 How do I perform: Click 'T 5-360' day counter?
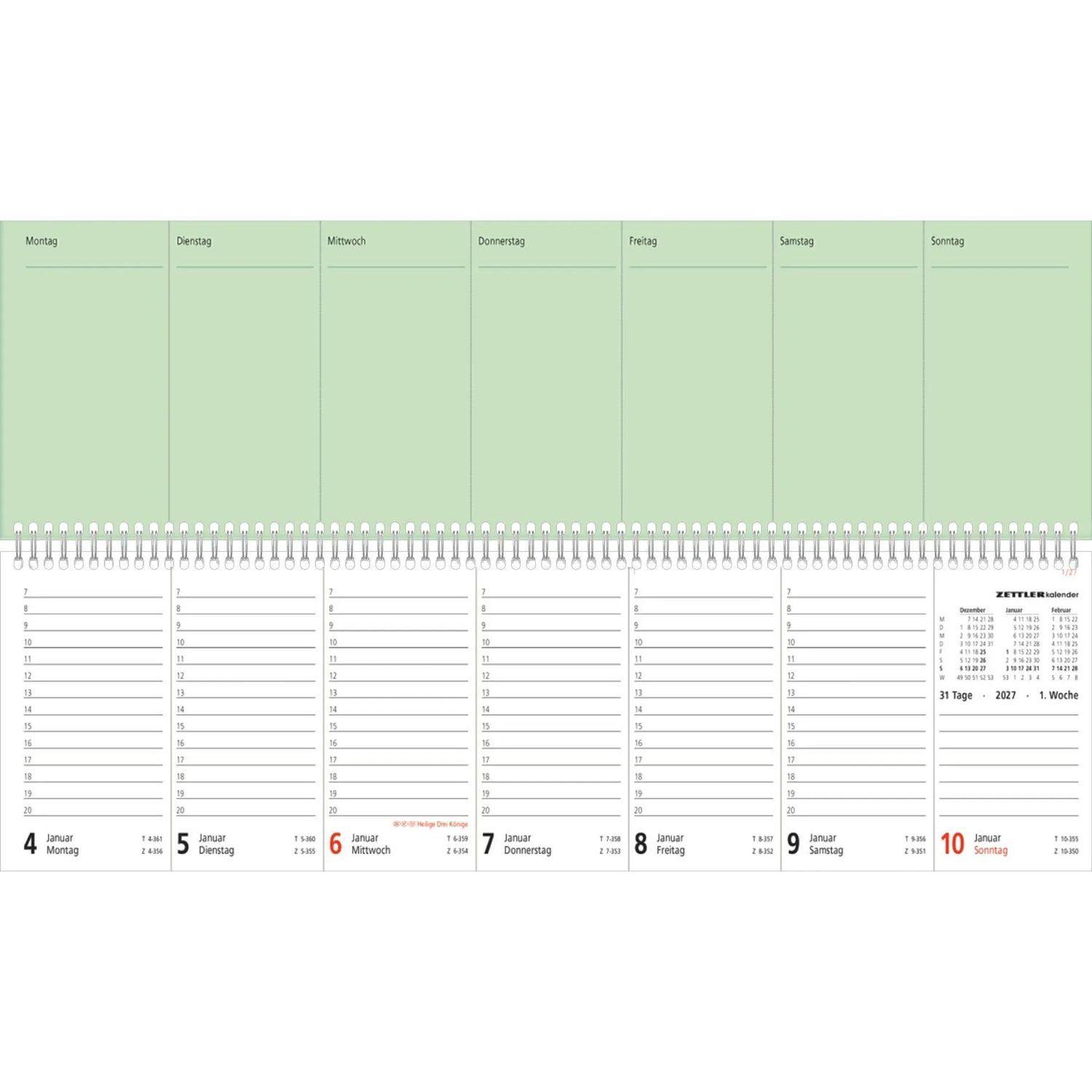[305, 839]
